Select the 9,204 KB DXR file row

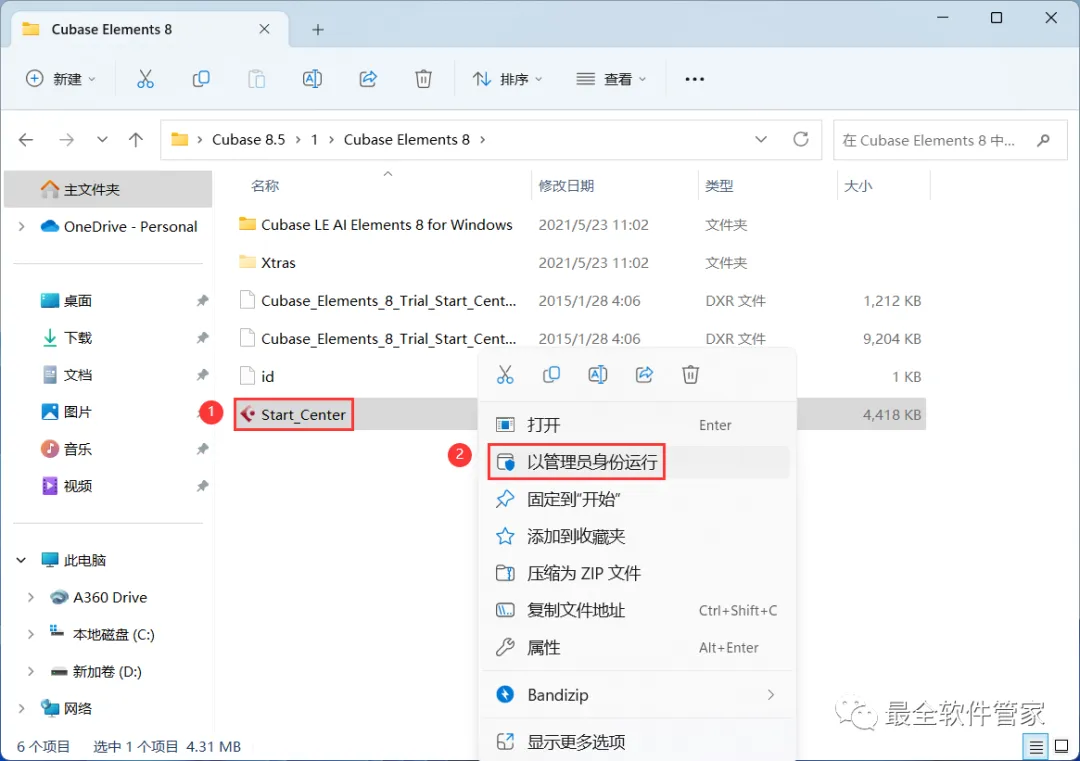tap(580, 339)
